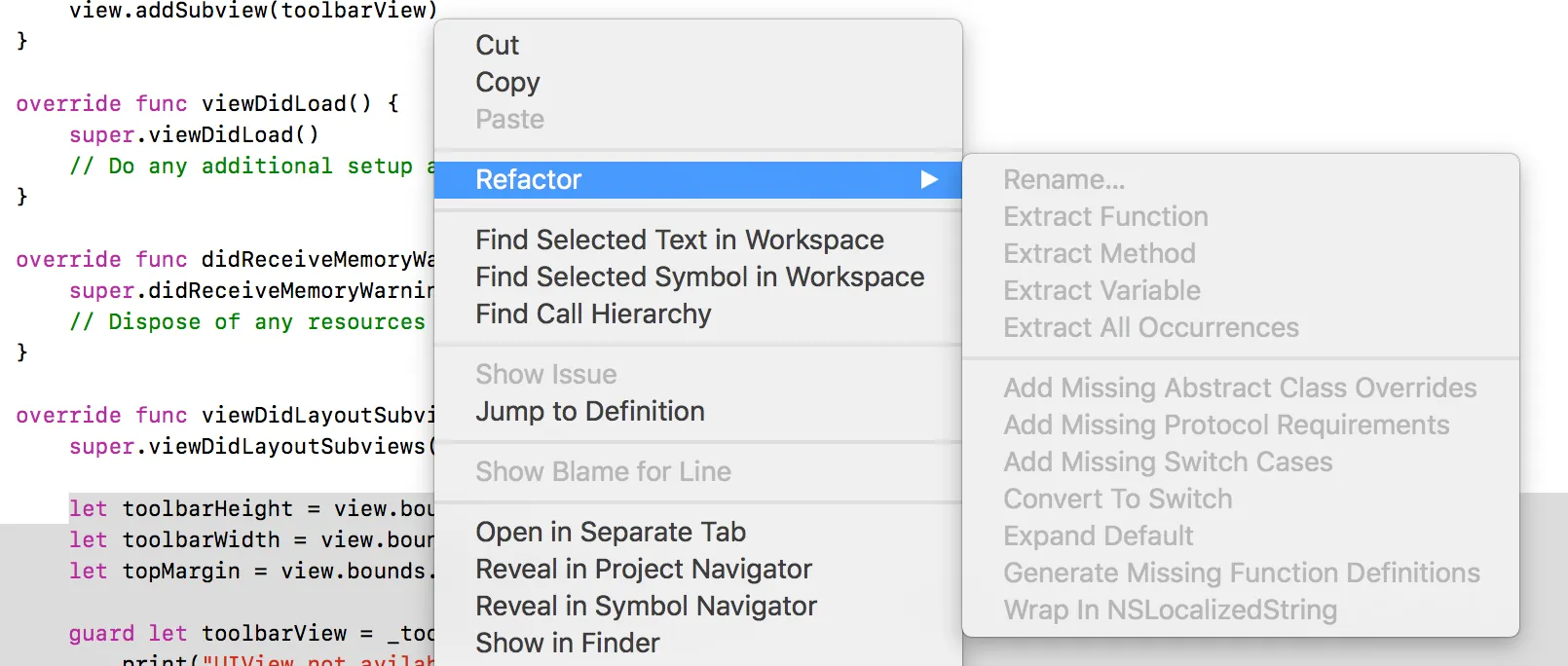The height and width of the screenshot is (666, 1568).
Task: Open the Refactor menu item
Action: [529, 179]
